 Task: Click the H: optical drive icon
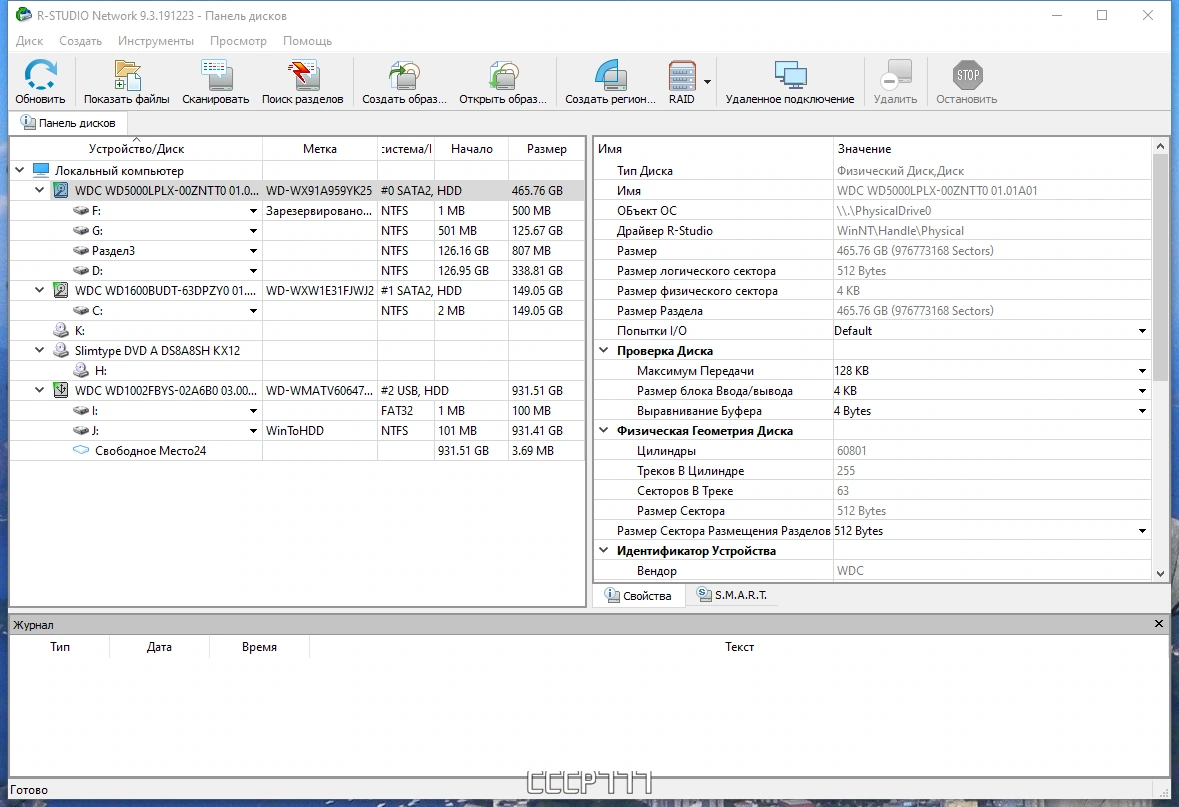81,370
